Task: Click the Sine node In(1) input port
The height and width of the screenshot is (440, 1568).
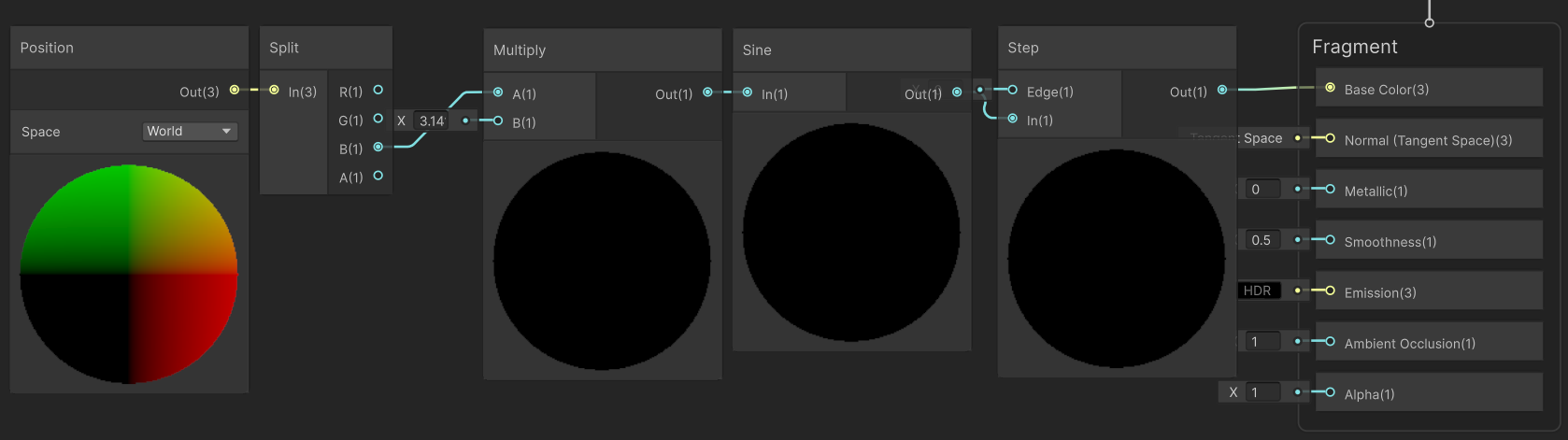Action: click(x=748, y=92)
